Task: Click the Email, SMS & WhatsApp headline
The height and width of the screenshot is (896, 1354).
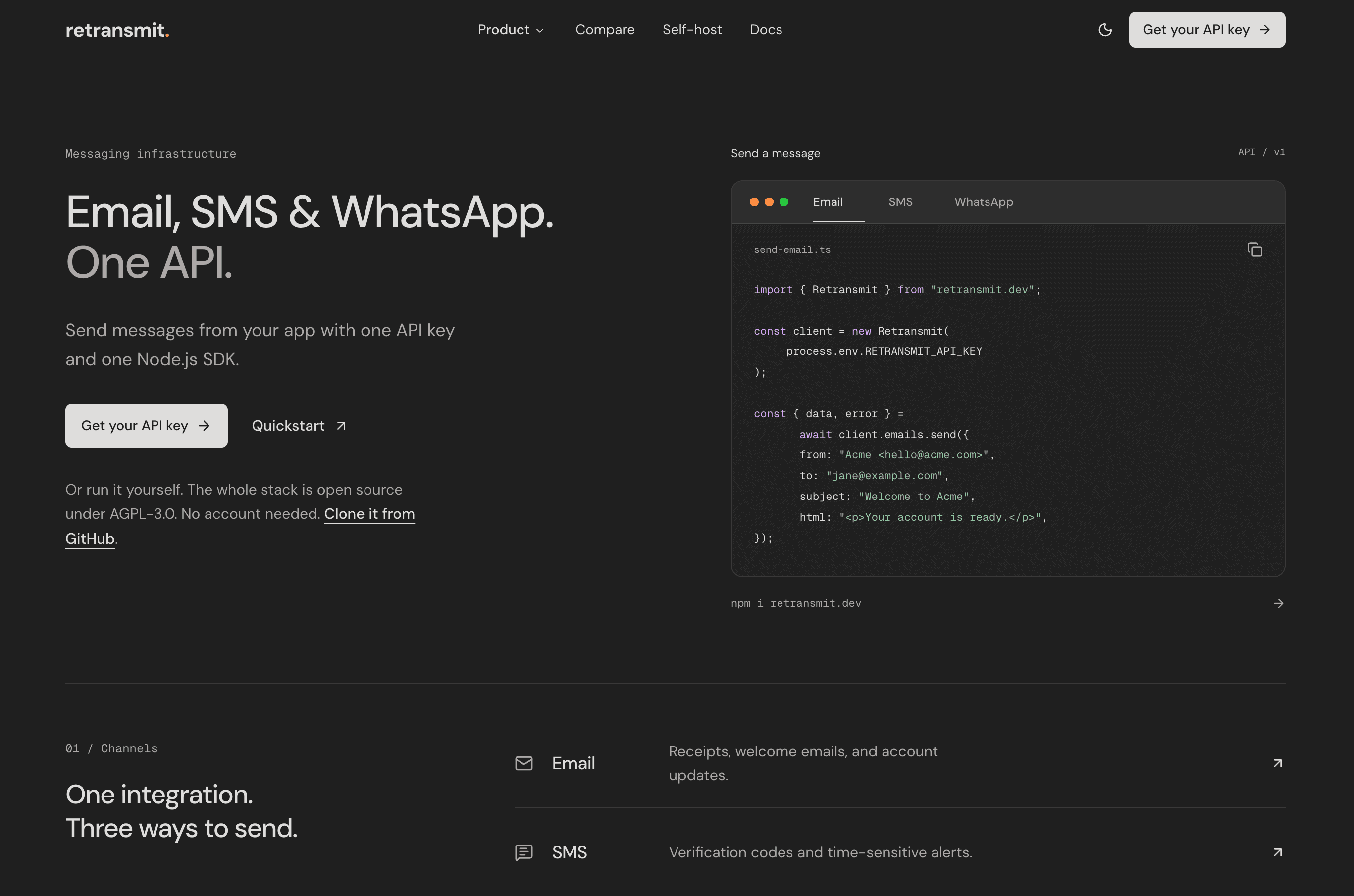Action: point(309,212)
